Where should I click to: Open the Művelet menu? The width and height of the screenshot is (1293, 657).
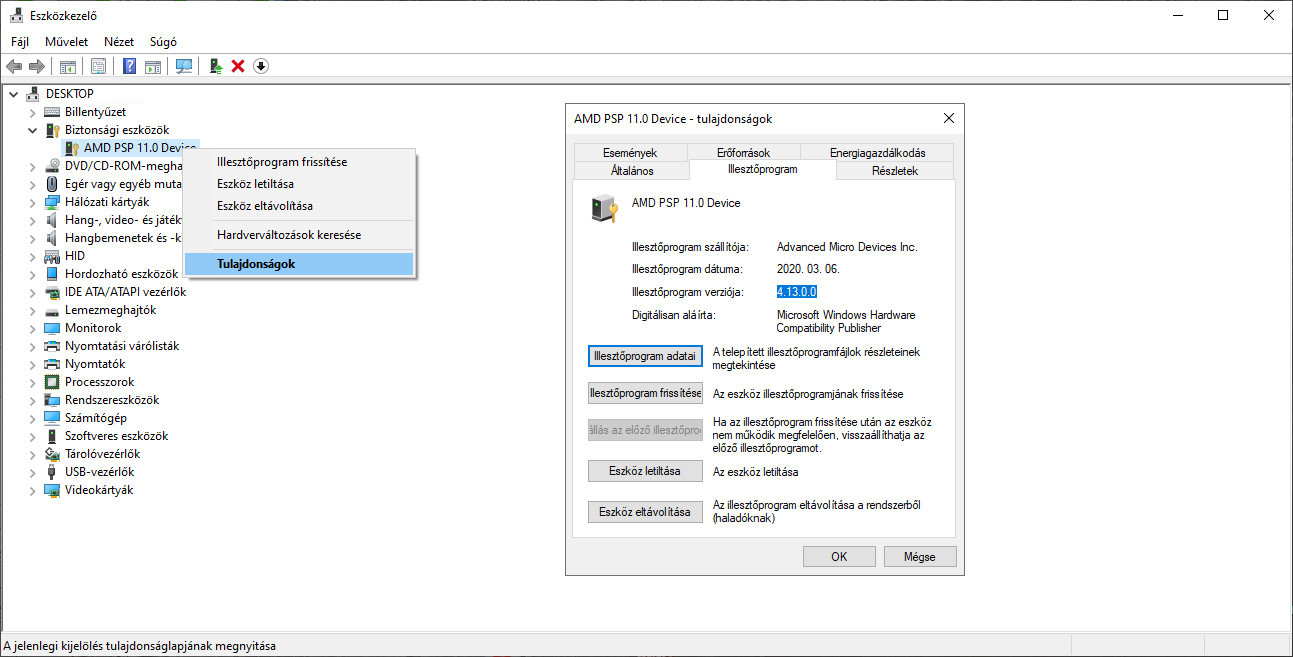[67, 42]
